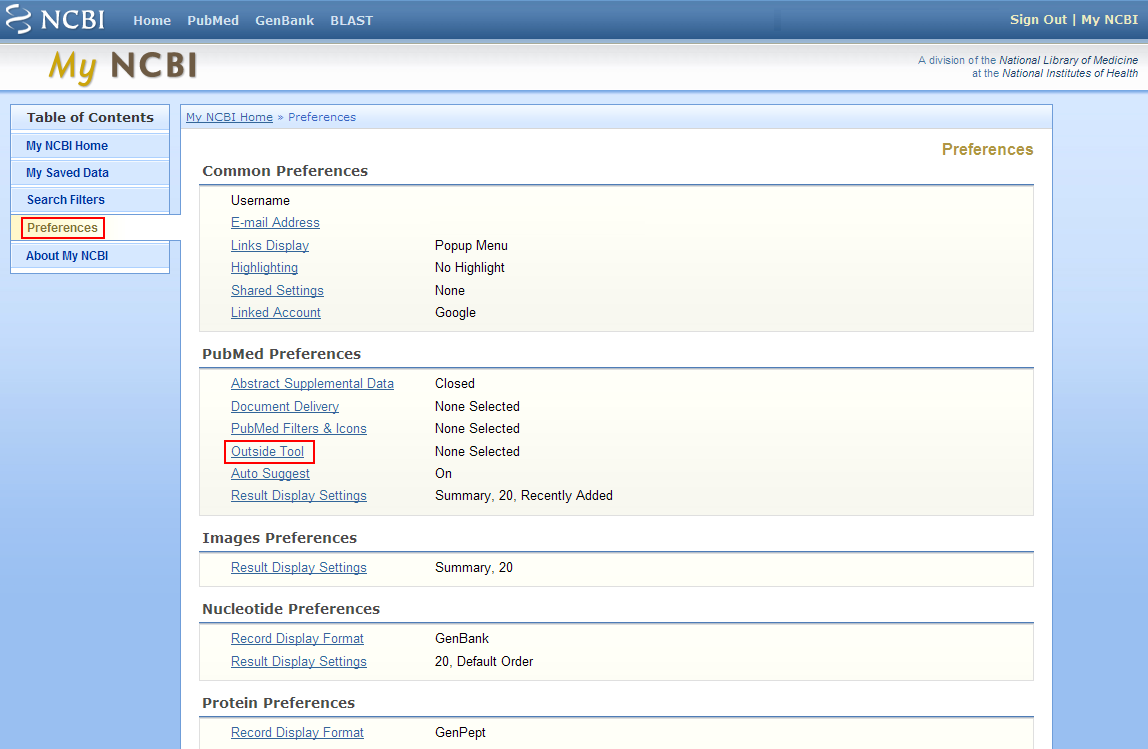Viewport: 1148px width, 749px height.
Task: Open the Links Display preference
Action: (x=270, y=245)
